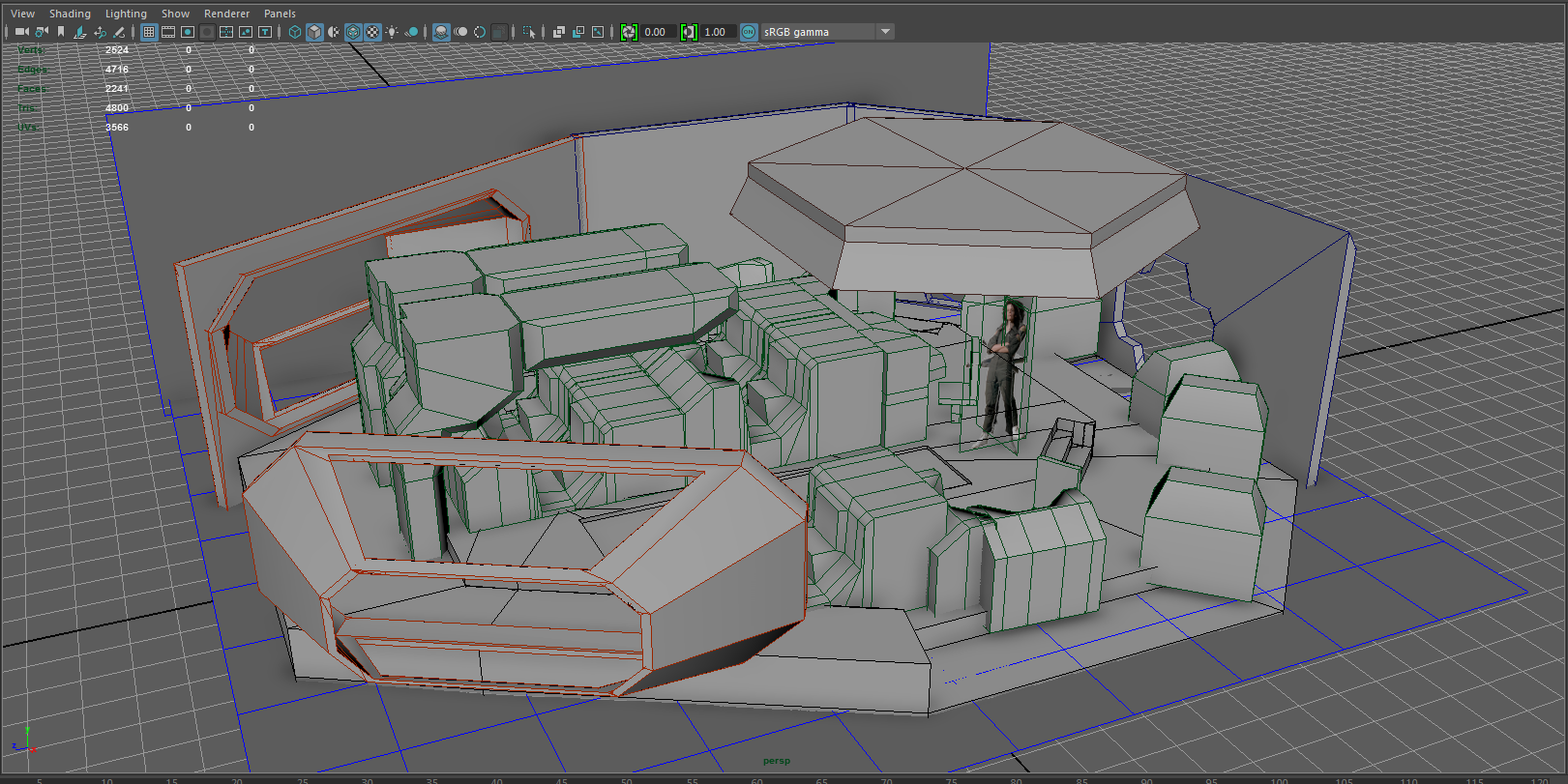Image resolution: width=1568 pixels, height=784 pixels.
Task: Click the Faces count 2241
Action: click(x=117, y=89)
